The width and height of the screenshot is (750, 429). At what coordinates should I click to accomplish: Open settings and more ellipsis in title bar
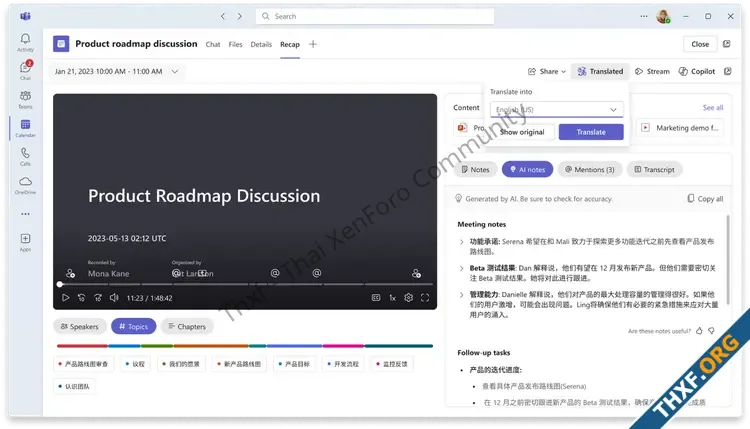coord(644,16)
